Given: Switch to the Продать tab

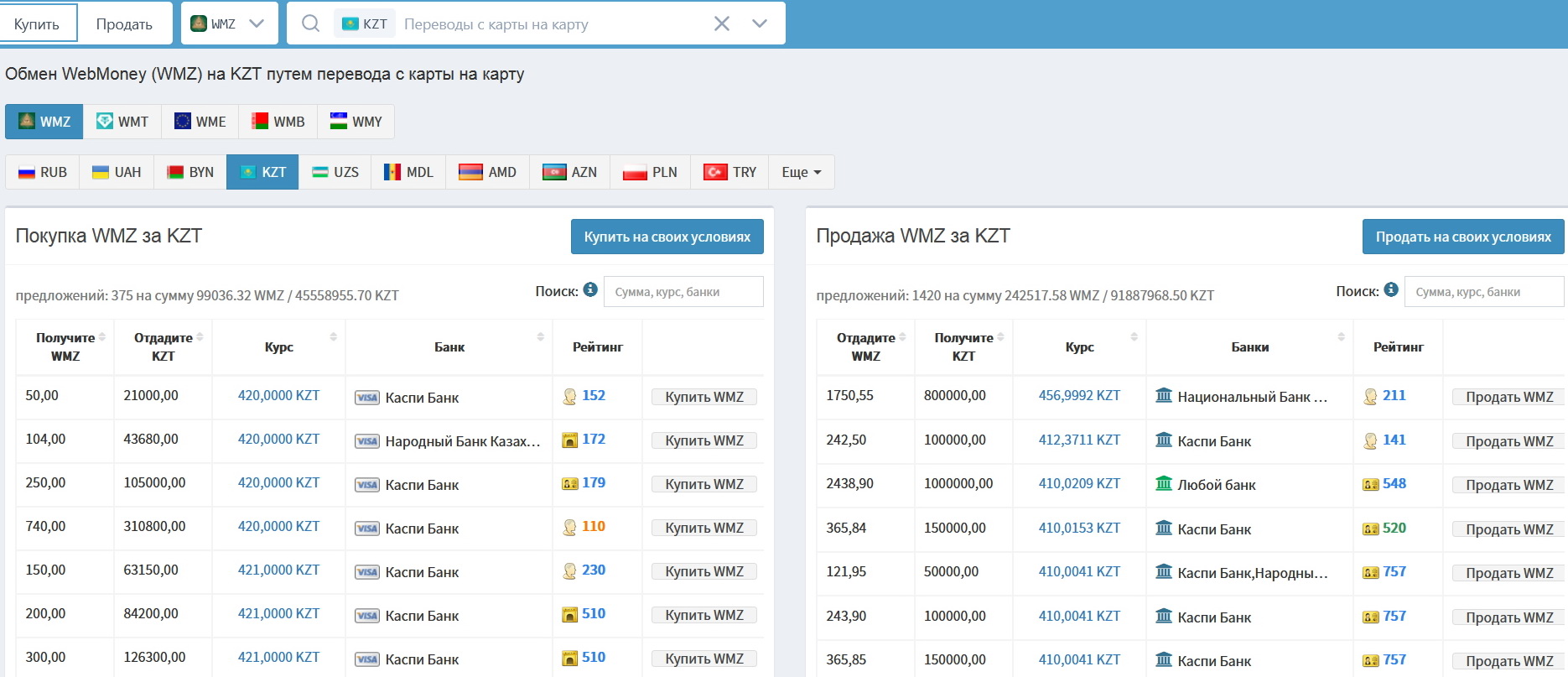Looking at the screenshot, I should pos(124,23).
